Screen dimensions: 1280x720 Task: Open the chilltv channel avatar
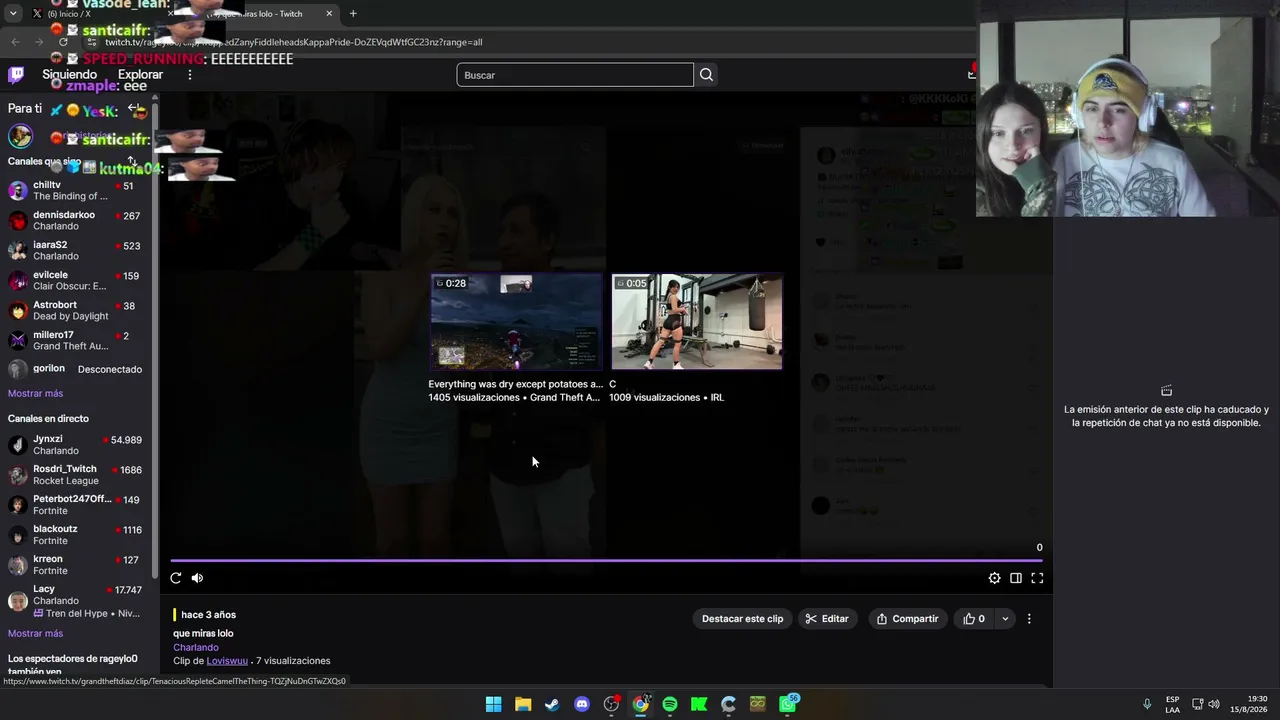17,191
